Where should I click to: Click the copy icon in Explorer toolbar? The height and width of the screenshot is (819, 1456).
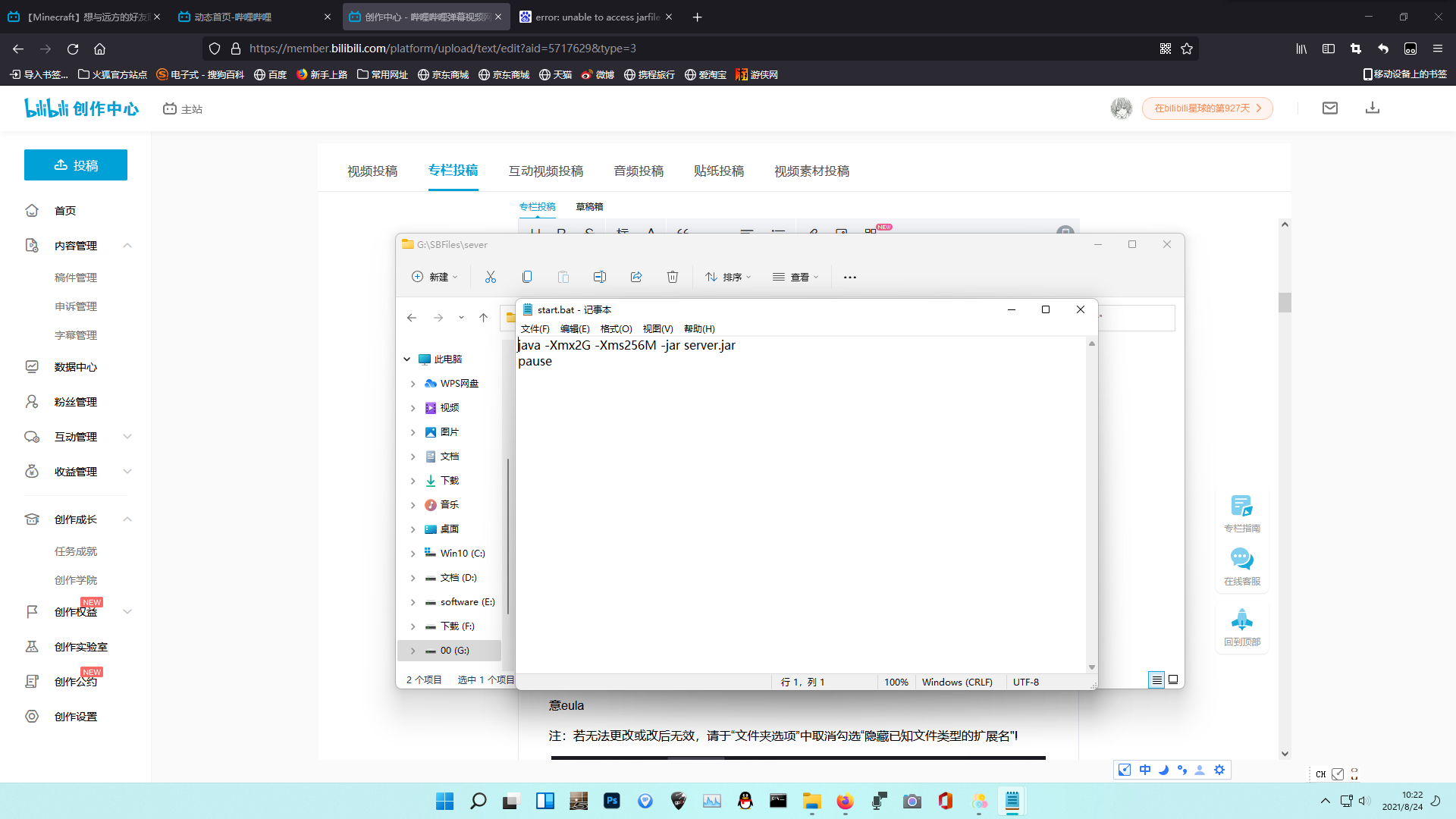coord(527,277)
